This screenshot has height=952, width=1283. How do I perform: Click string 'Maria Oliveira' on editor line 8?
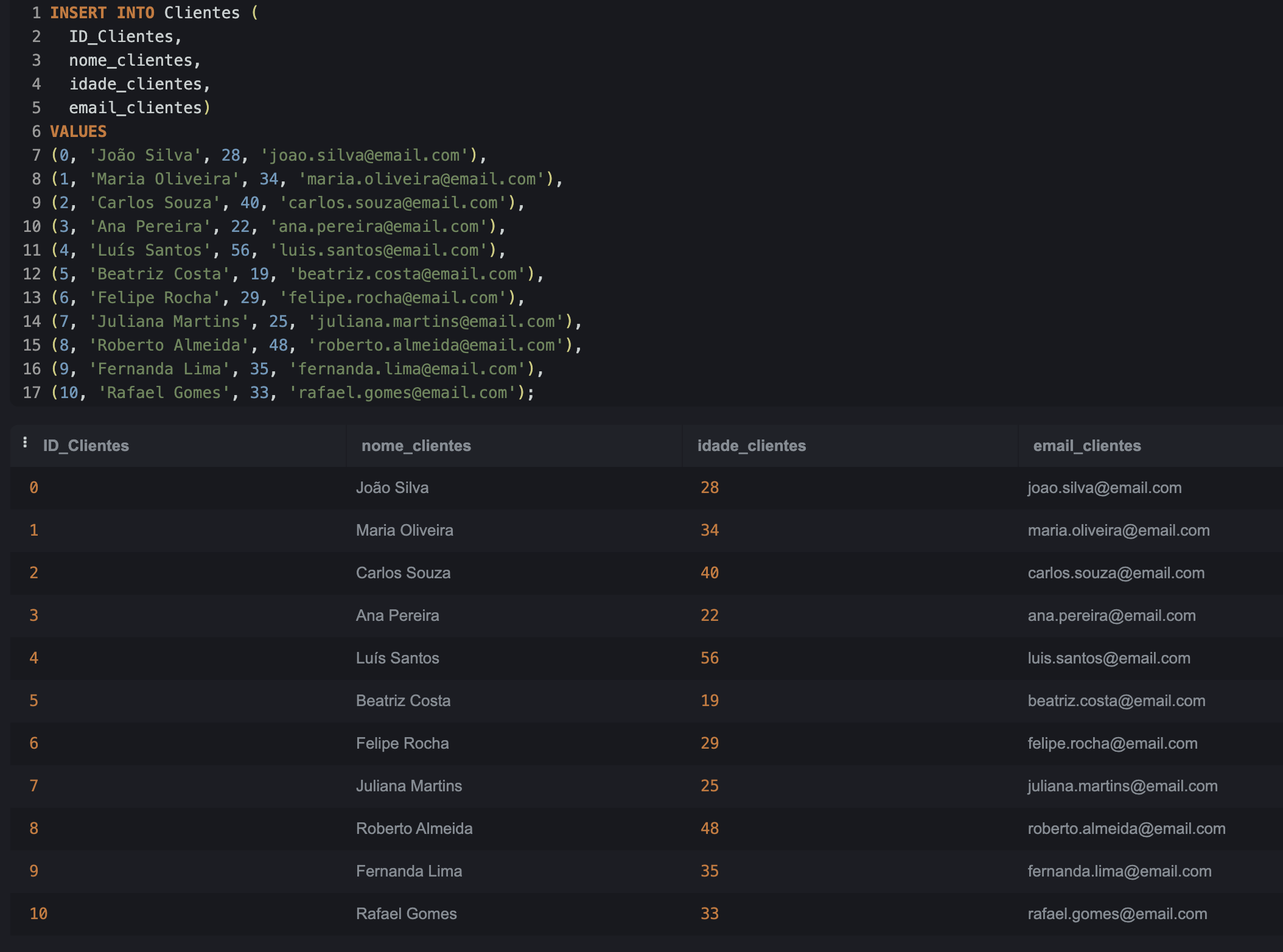coord(164,179)
